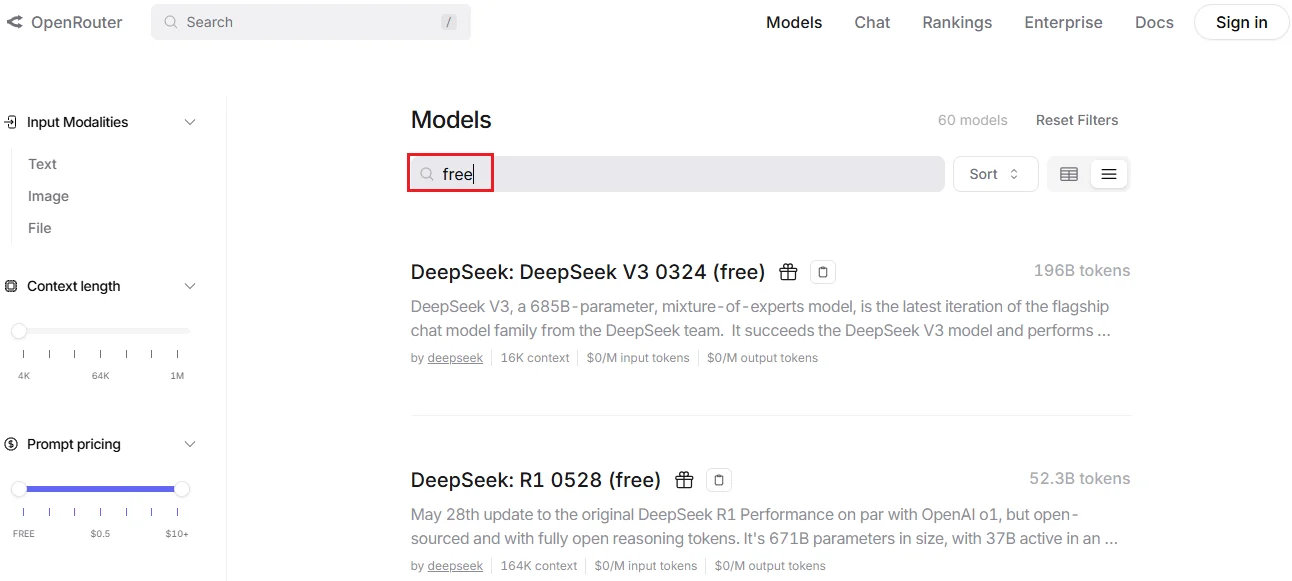
Task: Click the 64K context length tick label
Action: (x=100, y=376)
